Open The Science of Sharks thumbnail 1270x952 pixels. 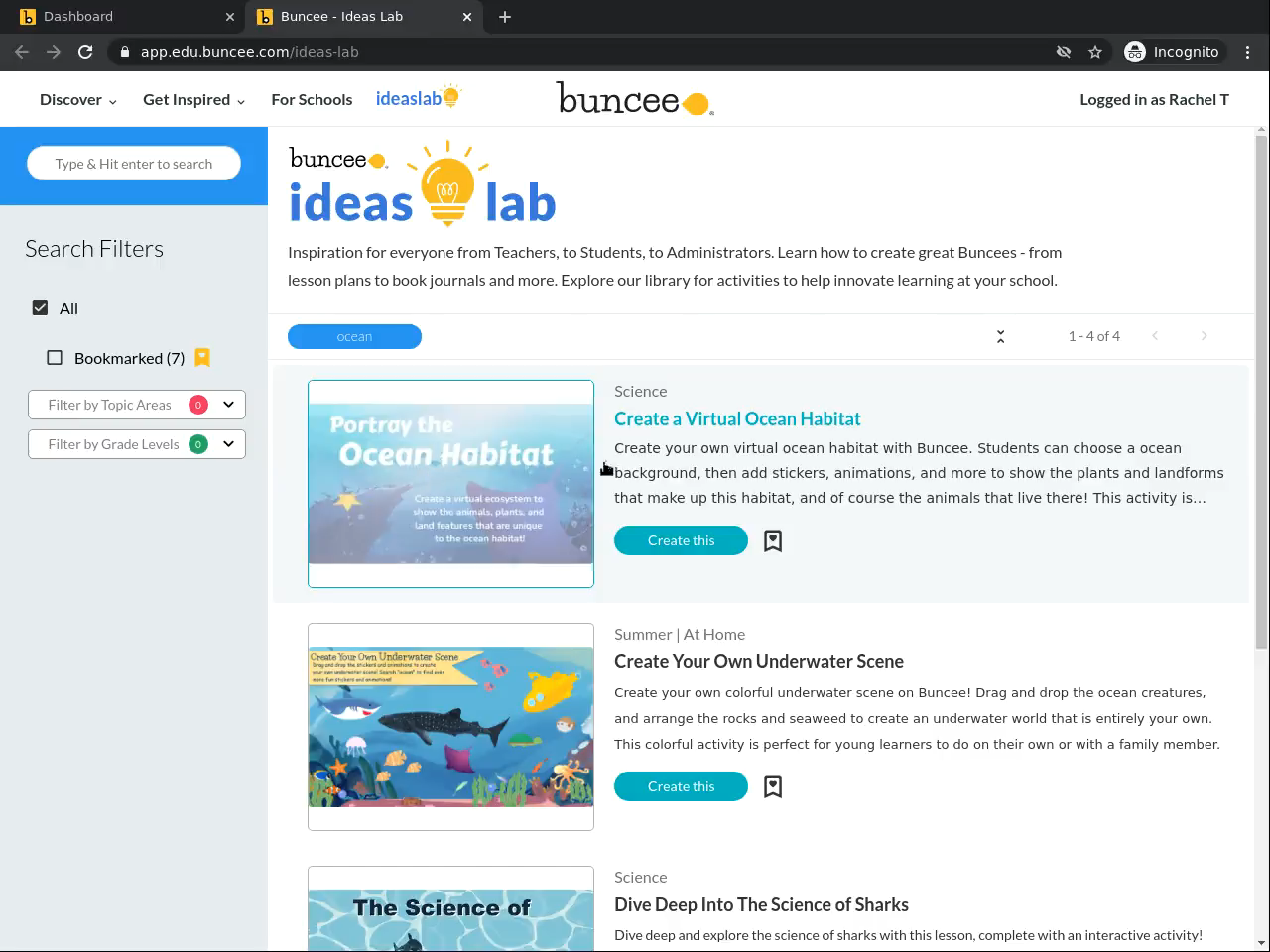coord(450,909)
